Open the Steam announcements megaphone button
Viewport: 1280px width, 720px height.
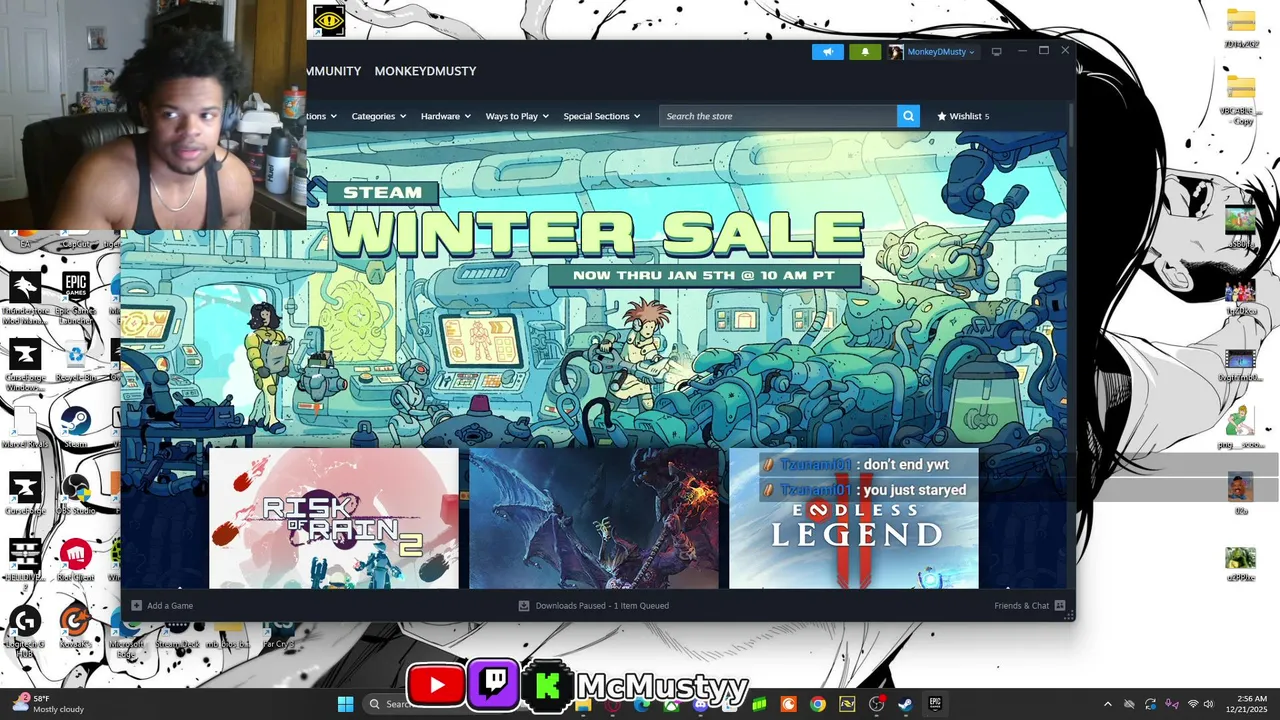(x=828, y=52)
